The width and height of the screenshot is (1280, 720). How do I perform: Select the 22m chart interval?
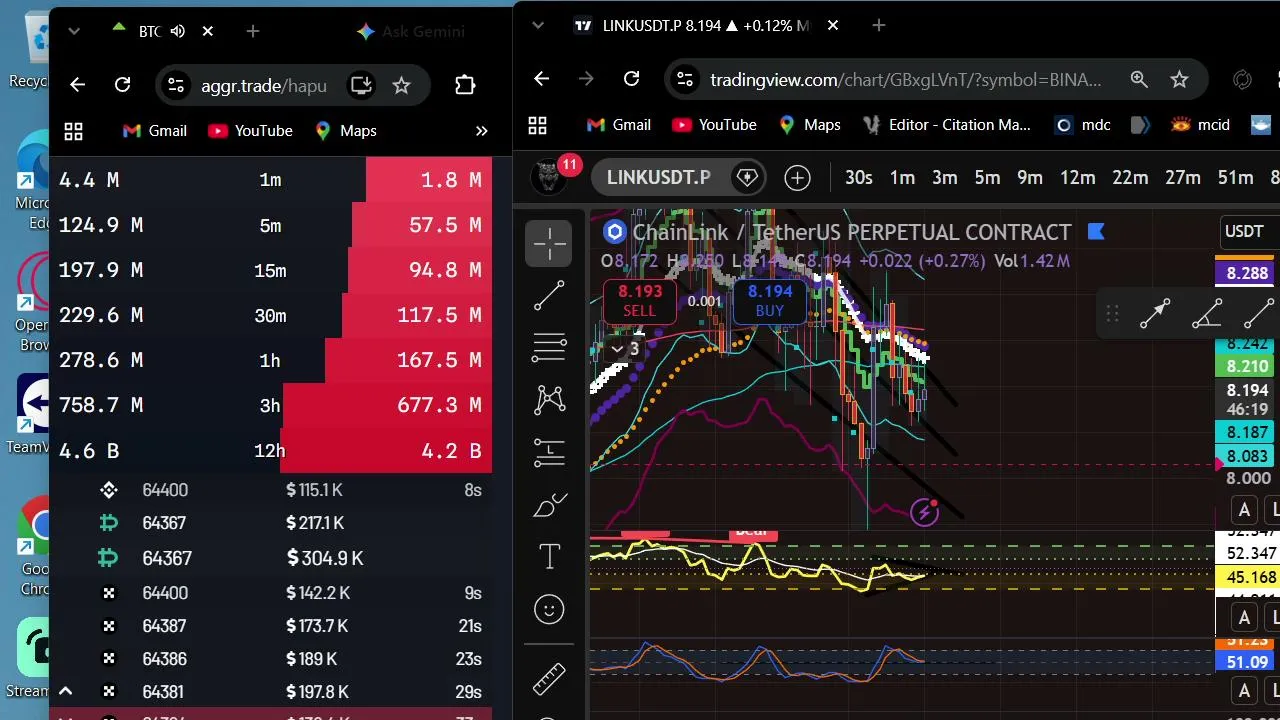pos(1130,178)
